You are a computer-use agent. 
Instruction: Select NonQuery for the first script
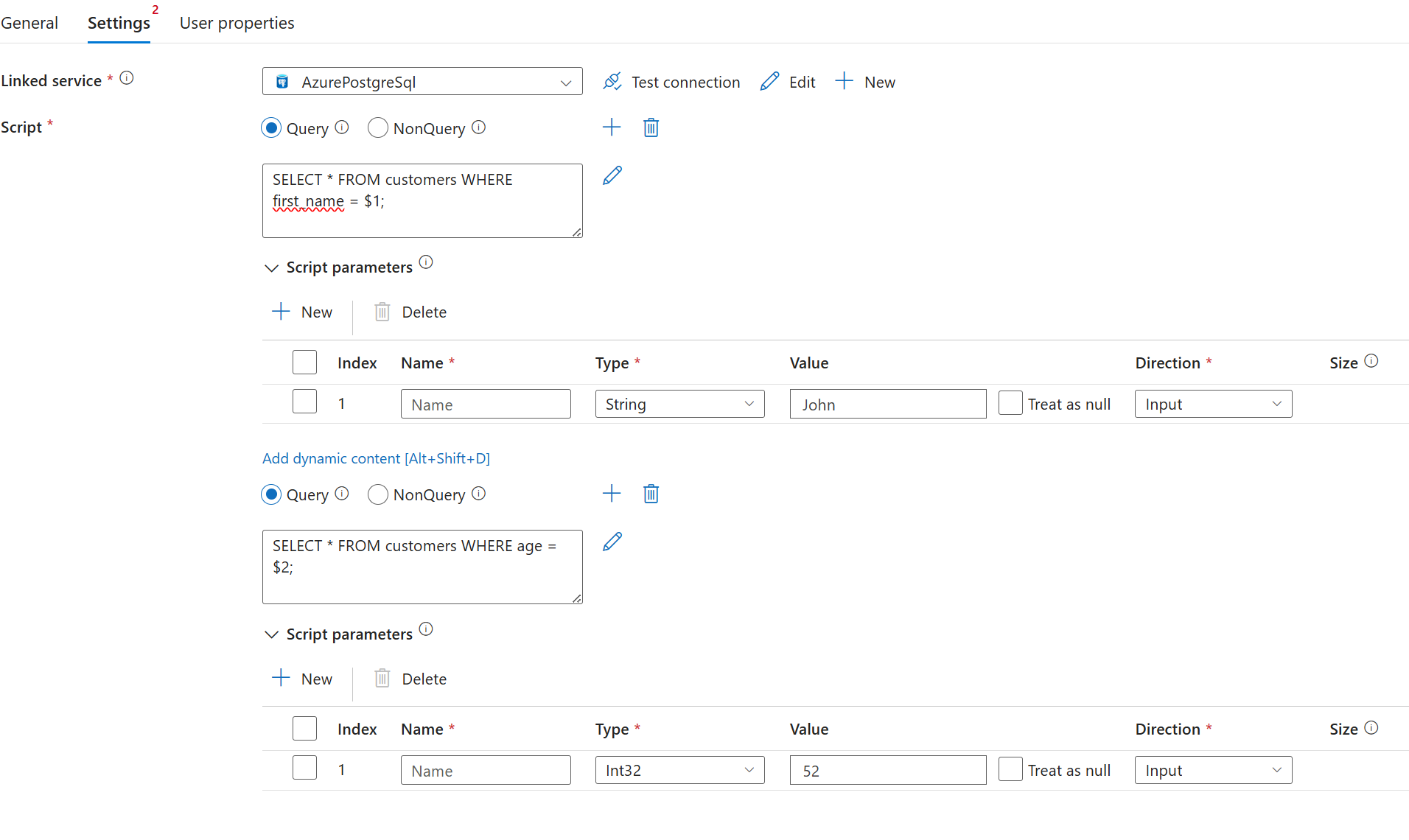tap(378, 128)
